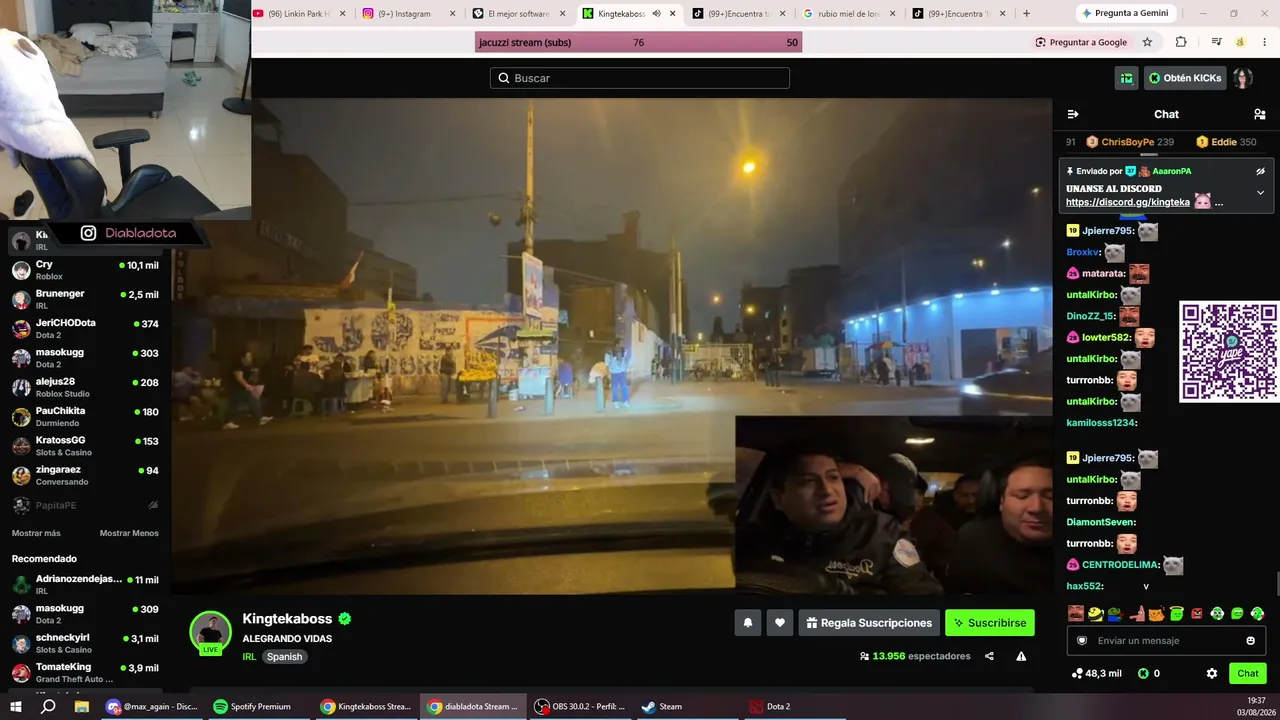Open chat settings gear icon
Screen dimensions: 1280x720
1212,673
